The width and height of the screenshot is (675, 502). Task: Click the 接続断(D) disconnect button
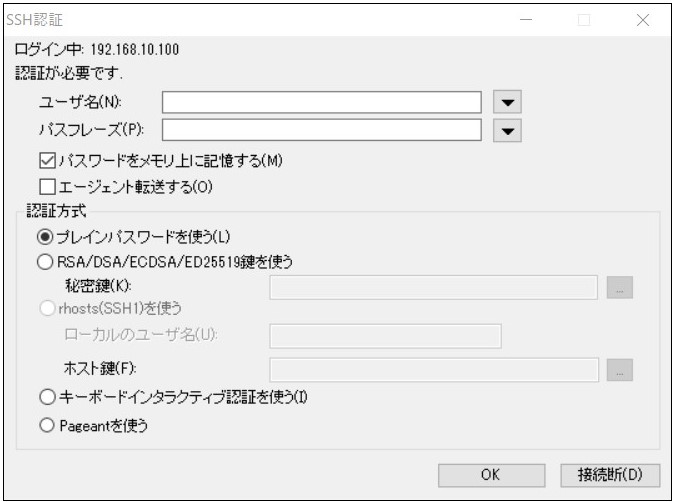(x=610, y=475)
